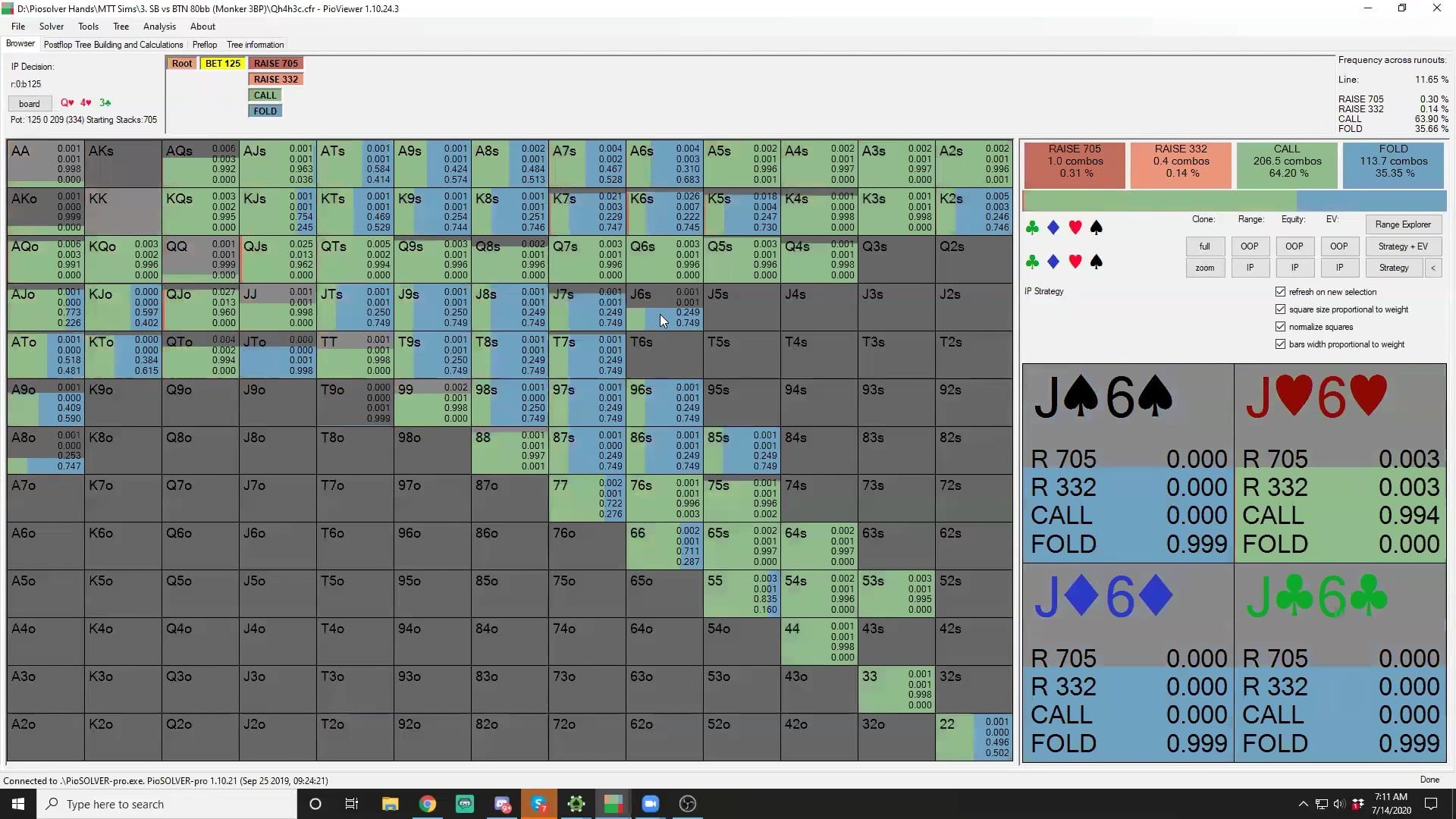Collapse panel with the < button

(x=1432, y=268)
